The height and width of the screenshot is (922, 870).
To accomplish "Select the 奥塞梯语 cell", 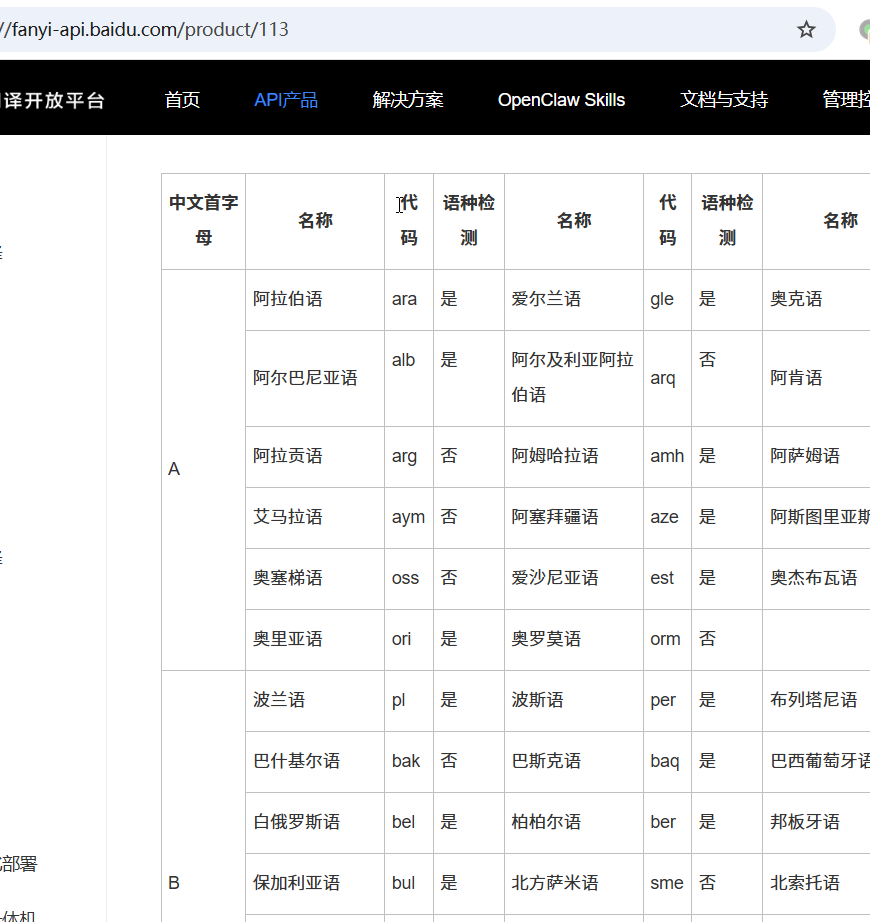I will [315, 579].
